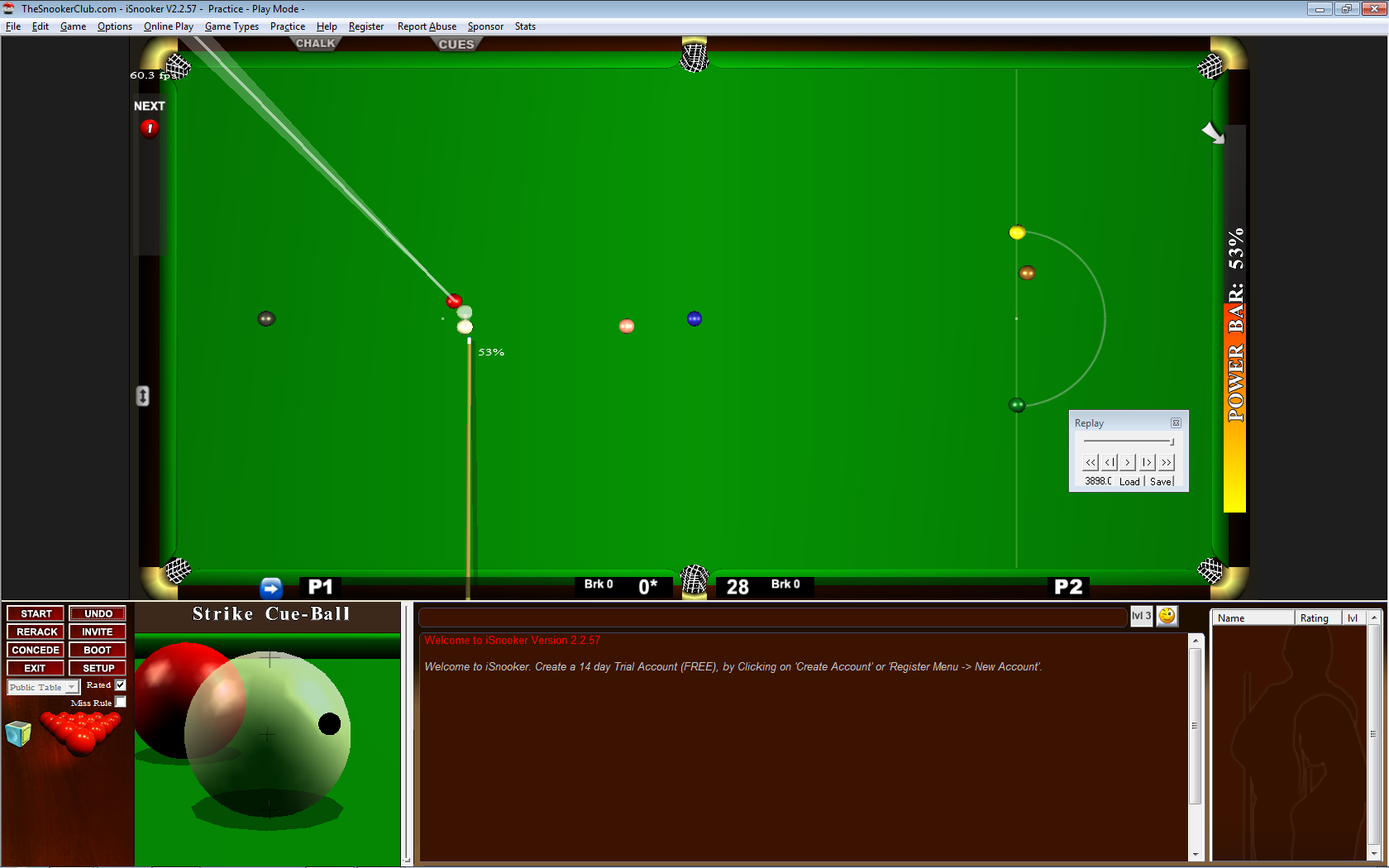Screen dimensions: 1389x868
Task: Click the red next-ball indicator
Action: [149, 128]
